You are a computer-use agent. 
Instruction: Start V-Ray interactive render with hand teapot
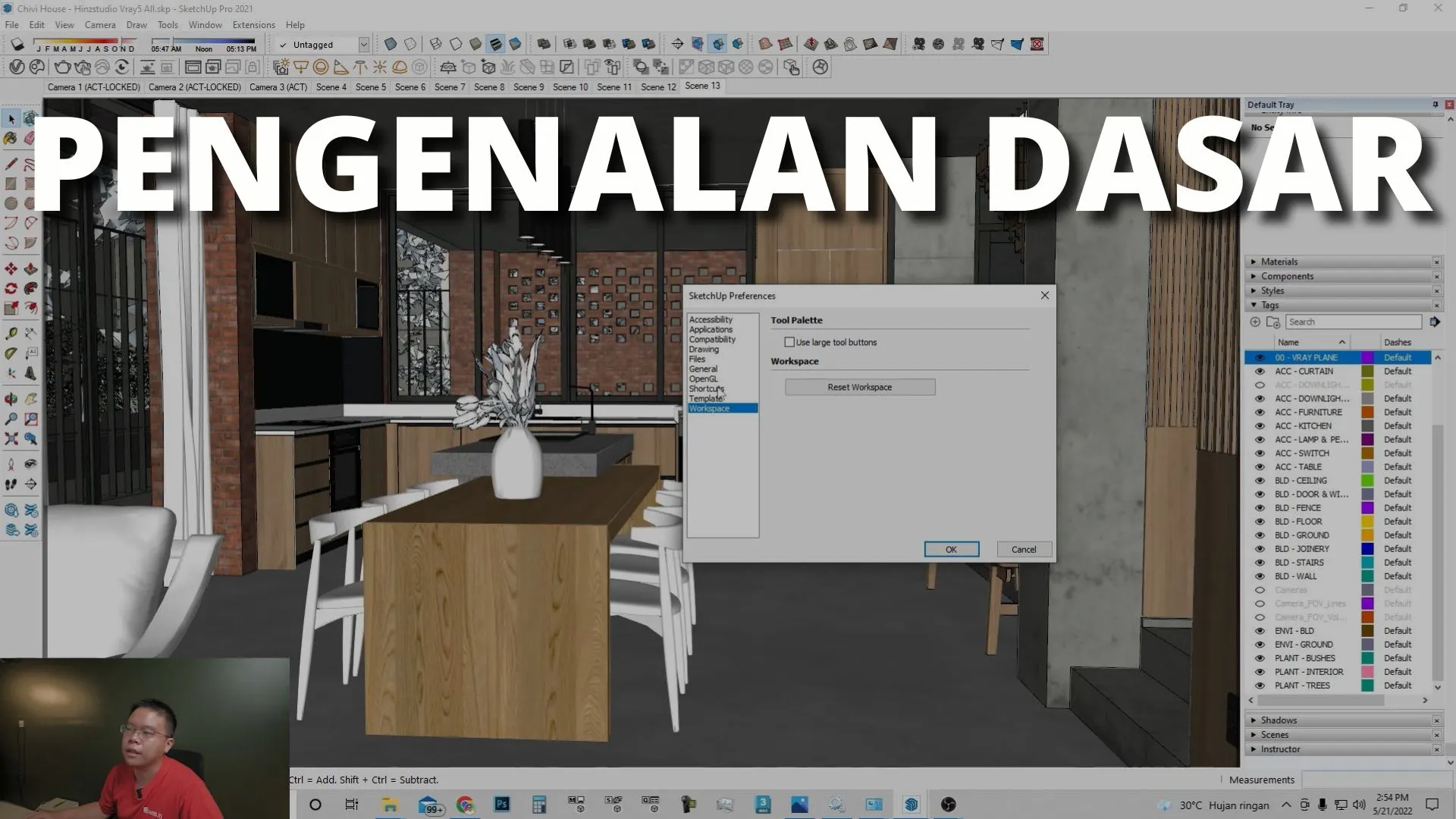[x=83, y=67]
